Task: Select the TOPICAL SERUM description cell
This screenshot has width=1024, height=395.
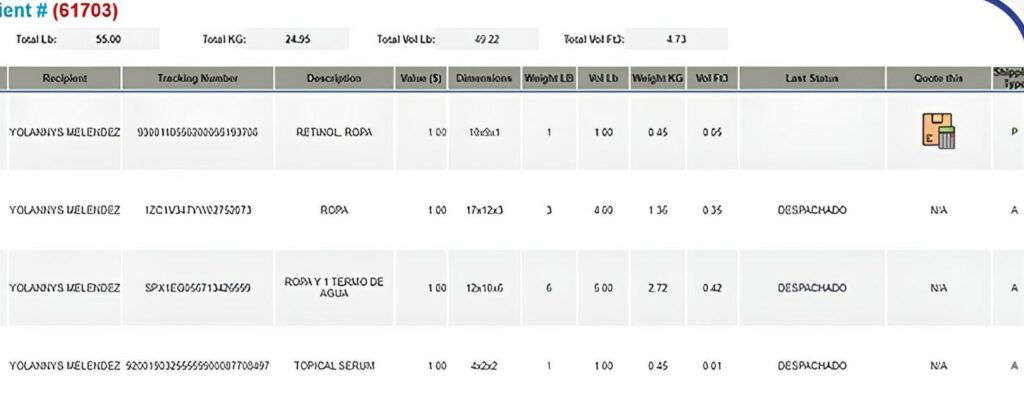Action: (334, 366)
